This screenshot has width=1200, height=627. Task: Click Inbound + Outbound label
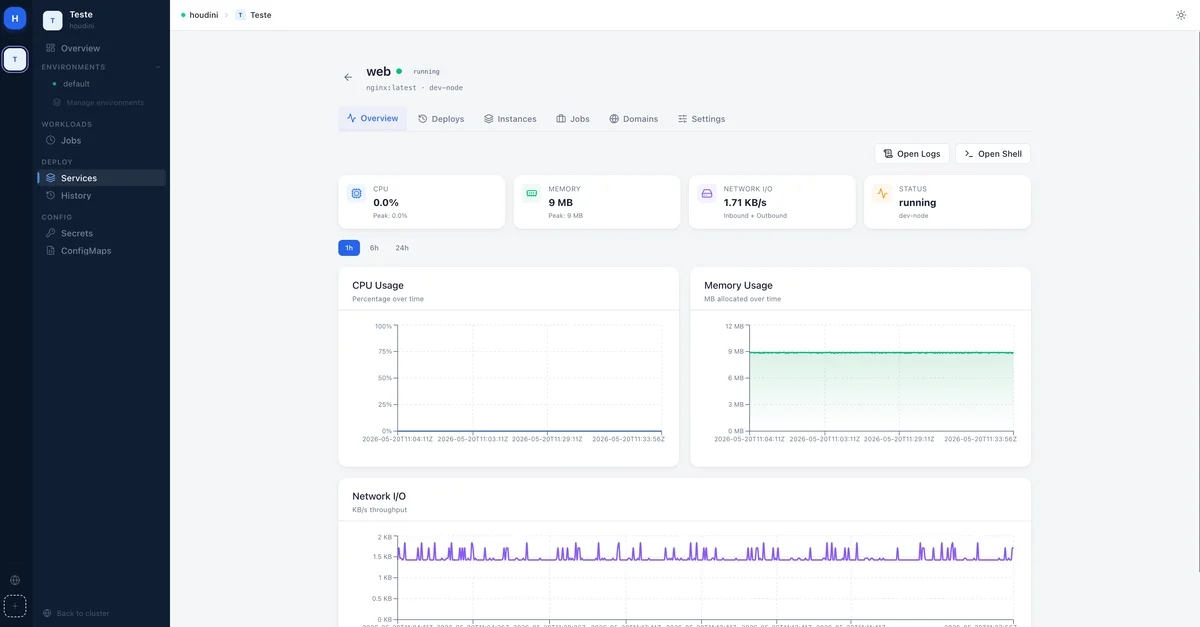(755, 216)
